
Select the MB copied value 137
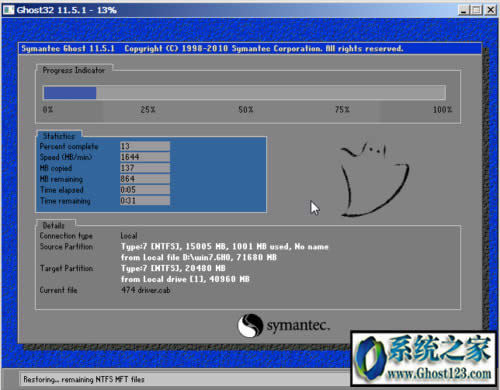coord(145,168)
